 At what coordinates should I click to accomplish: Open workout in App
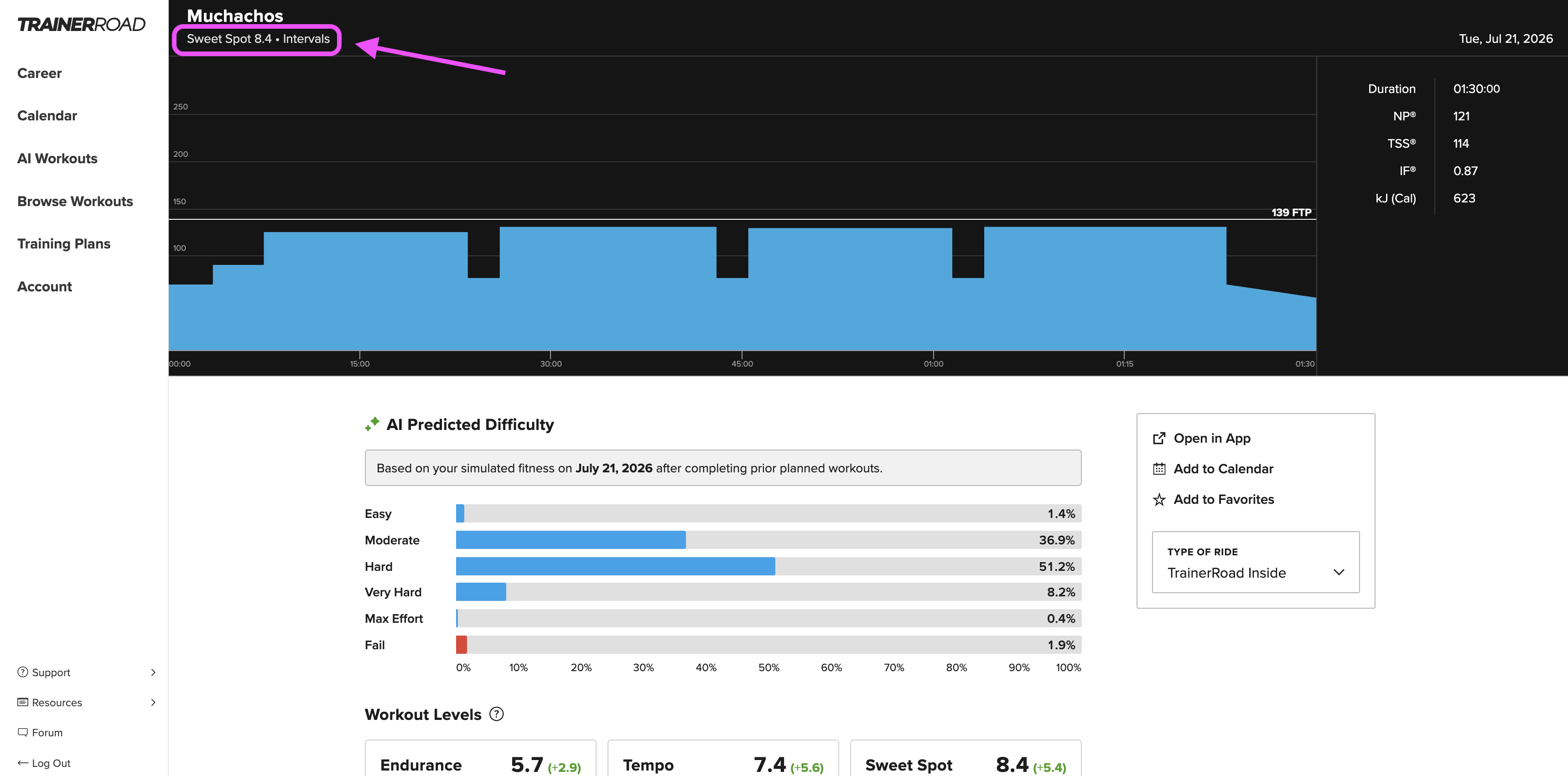tap(1212, 438)
